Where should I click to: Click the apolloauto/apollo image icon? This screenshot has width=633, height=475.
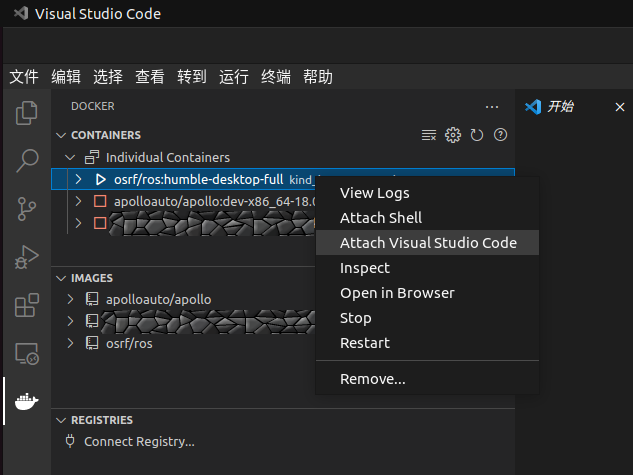click(x=92, y=299)
